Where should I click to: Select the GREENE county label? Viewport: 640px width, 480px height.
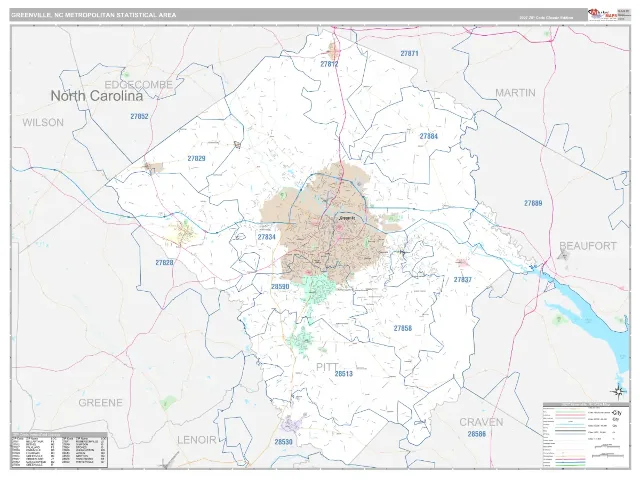100,403
